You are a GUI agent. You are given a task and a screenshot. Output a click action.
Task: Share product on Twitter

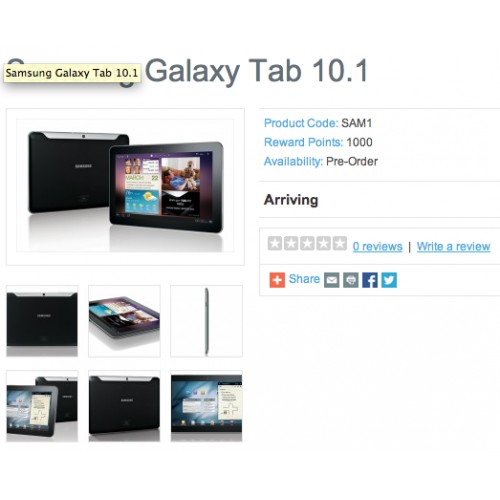coord(389,280)
